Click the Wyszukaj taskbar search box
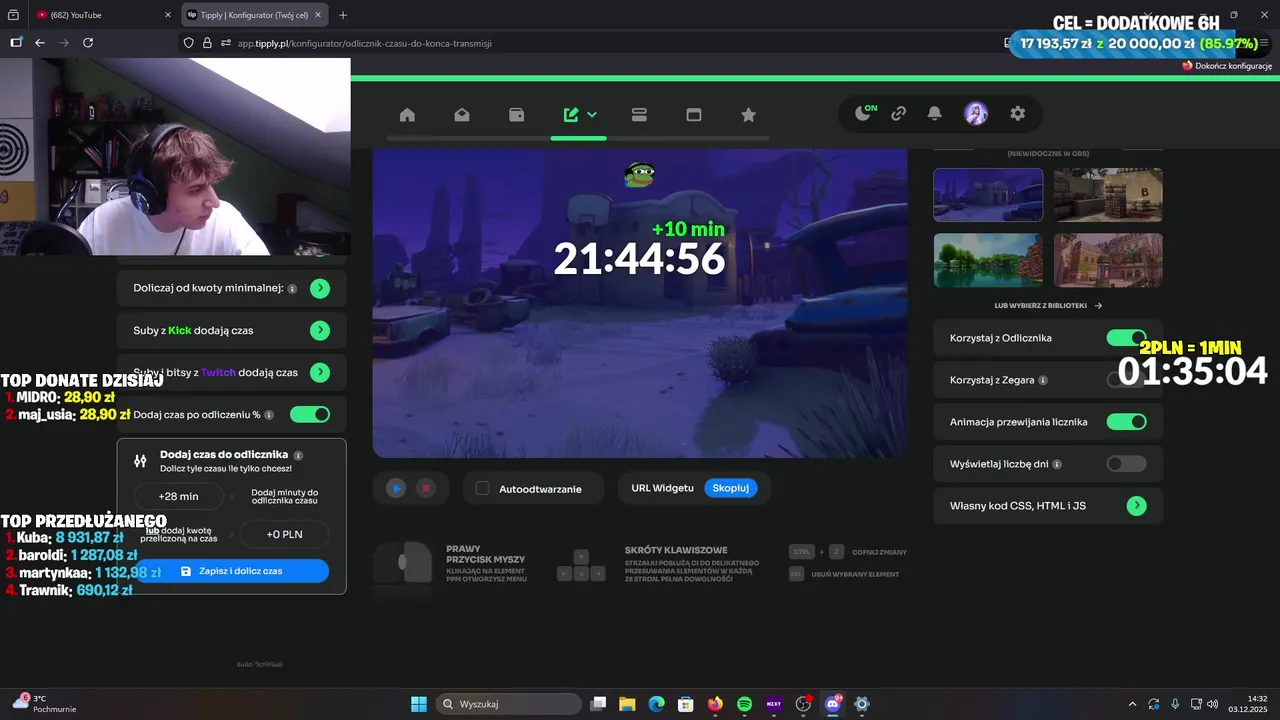Screen dimensions: 1280x720 click(x=509, y=704)
